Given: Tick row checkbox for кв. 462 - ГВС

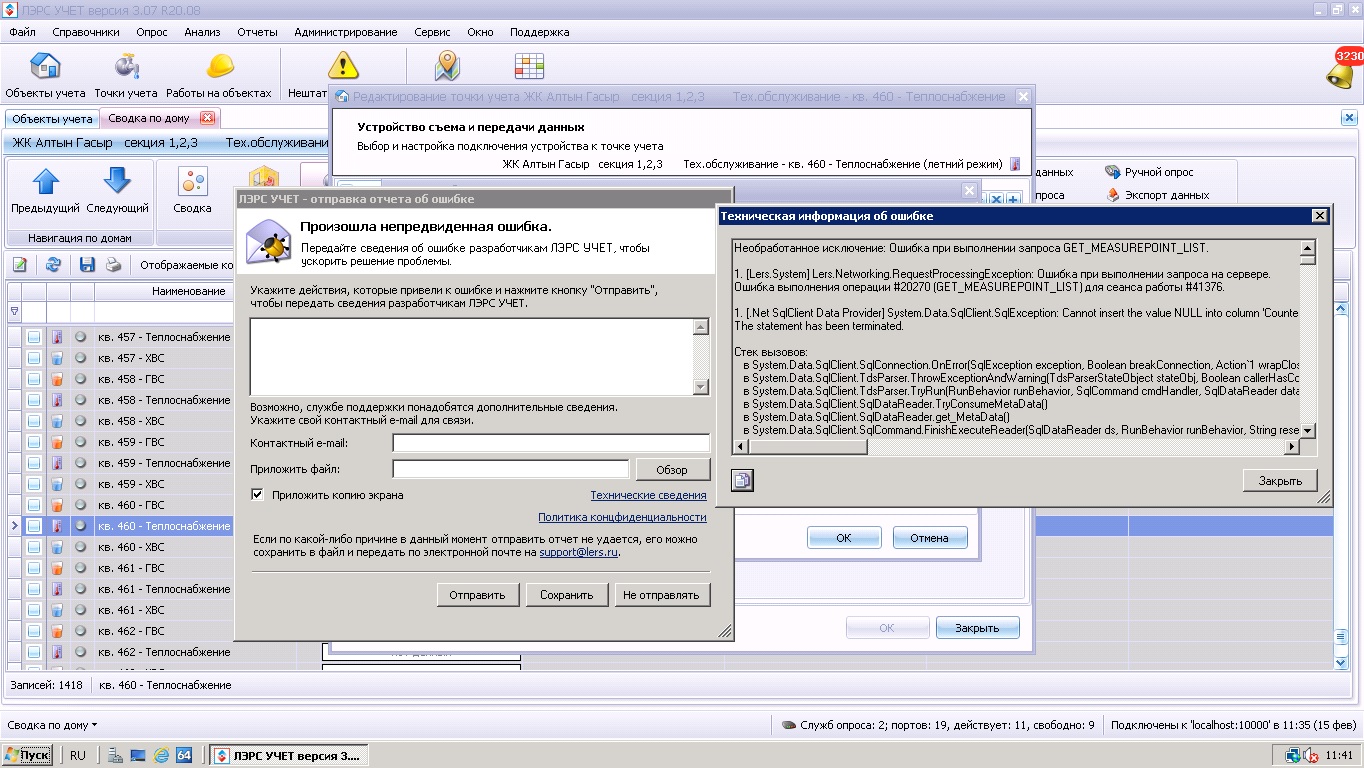Looking at the screenshot, I should (34, 631).
